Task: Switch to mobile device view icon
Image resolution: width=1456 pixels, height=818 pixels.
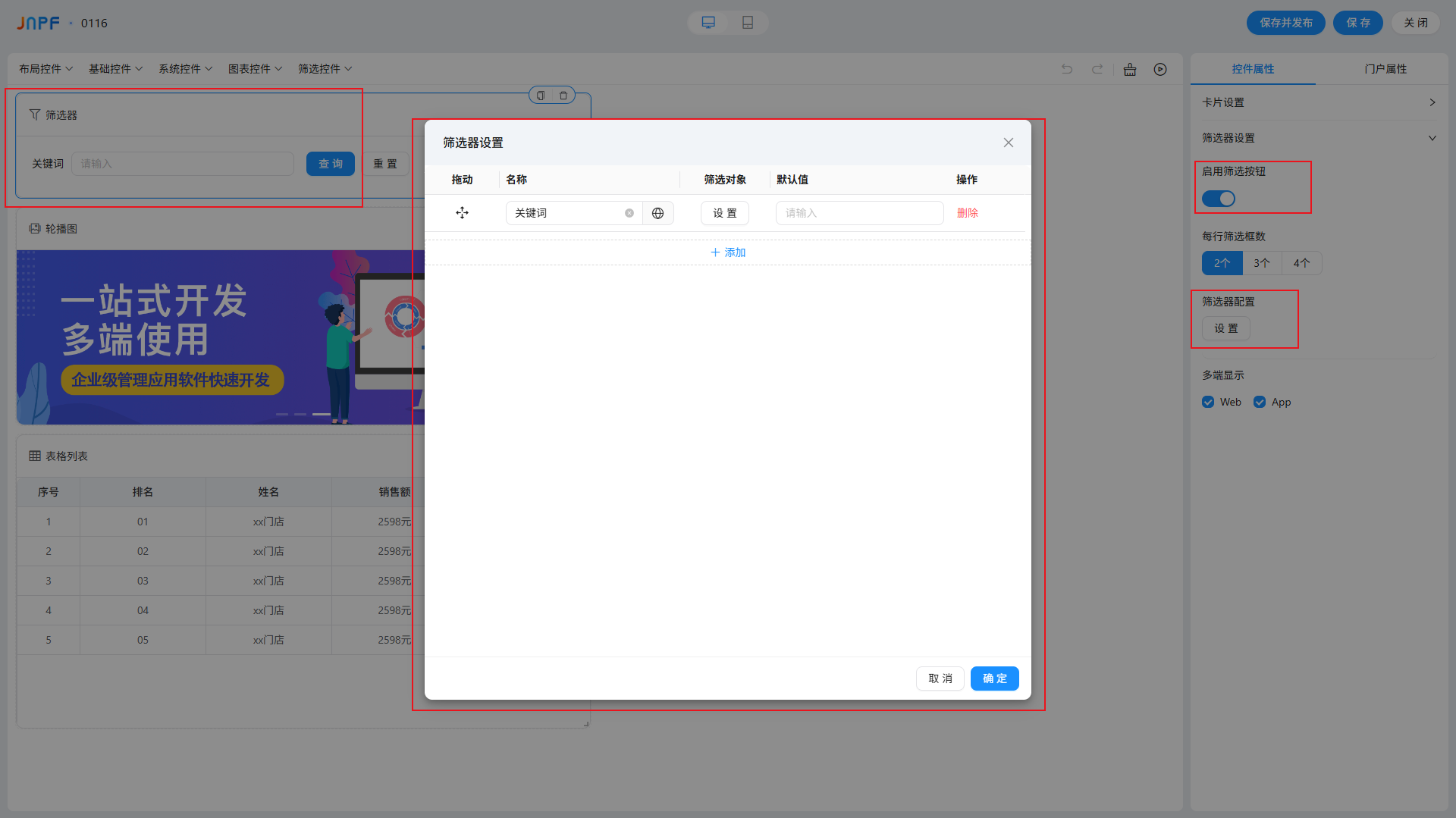Action: point(748,23)
